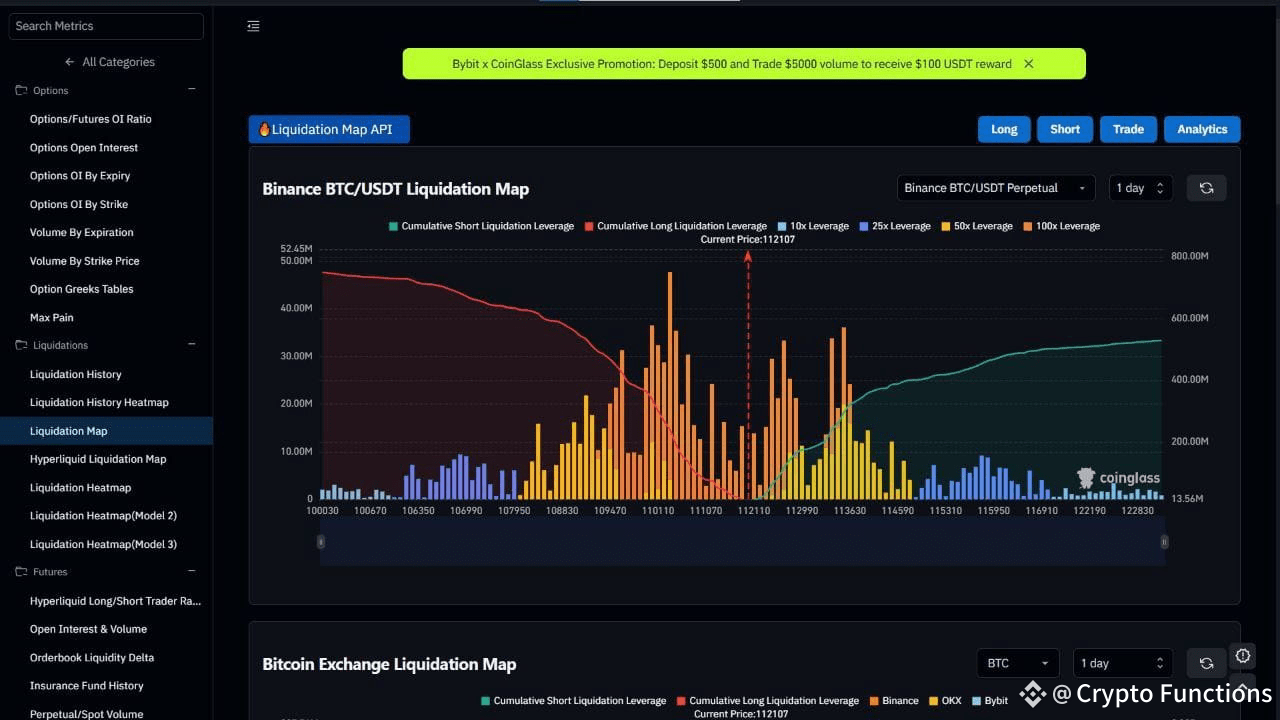1280x720 pixels.
Task: Click left handle of chart range slider
Action: [321, 541]
